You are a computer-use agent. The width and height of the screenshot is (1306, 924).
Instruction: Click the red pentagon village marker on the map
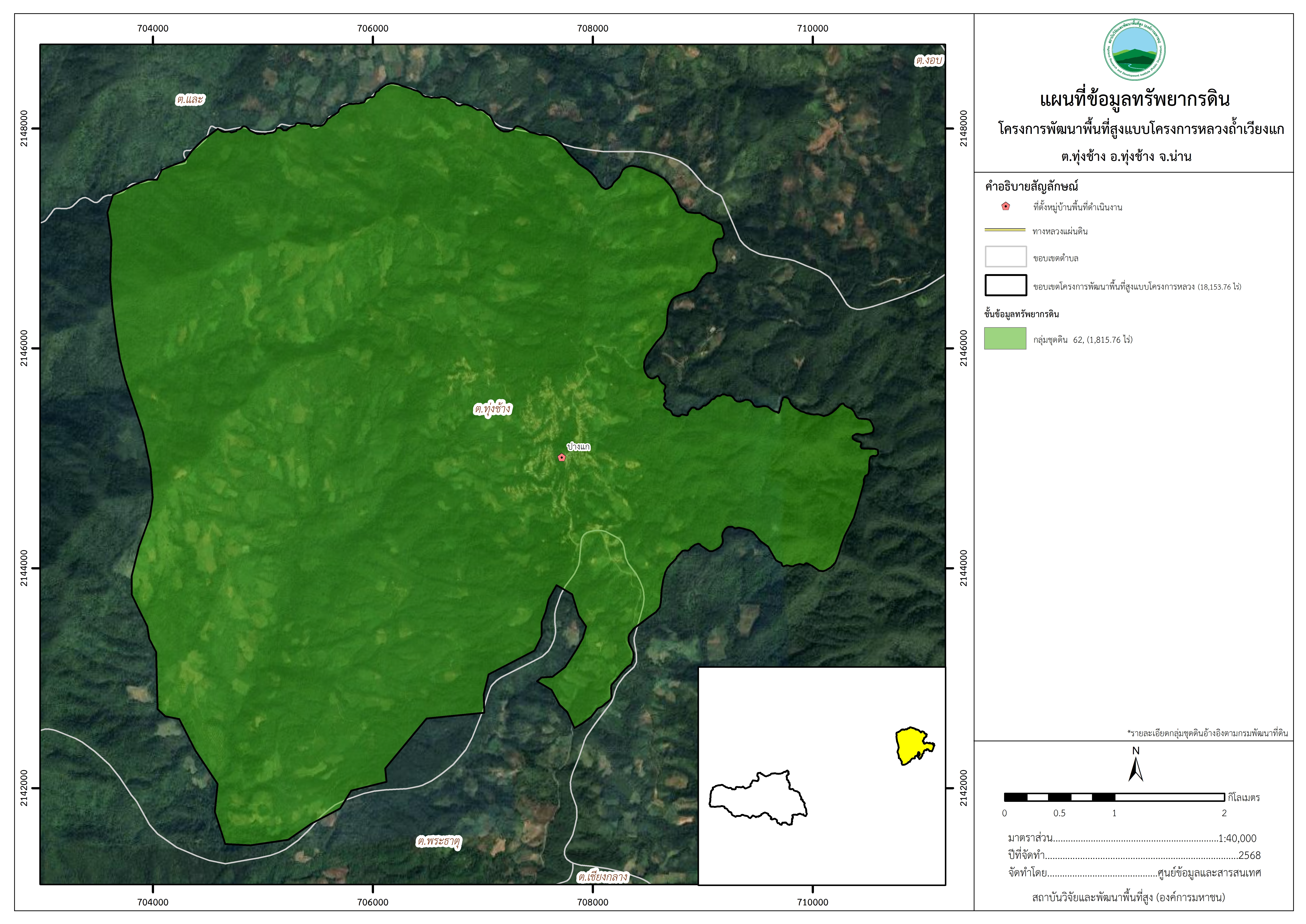tap(562, 458)
